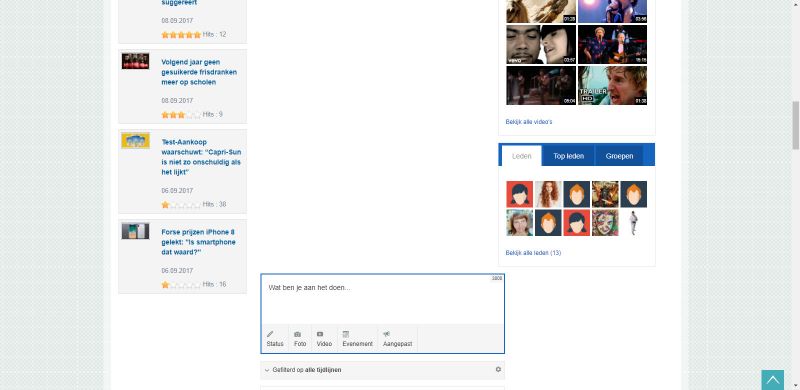Open stream filter settings gear icon
Image resolution: width=800 pixels, height=390 pixels.
[x=498, y=370]
